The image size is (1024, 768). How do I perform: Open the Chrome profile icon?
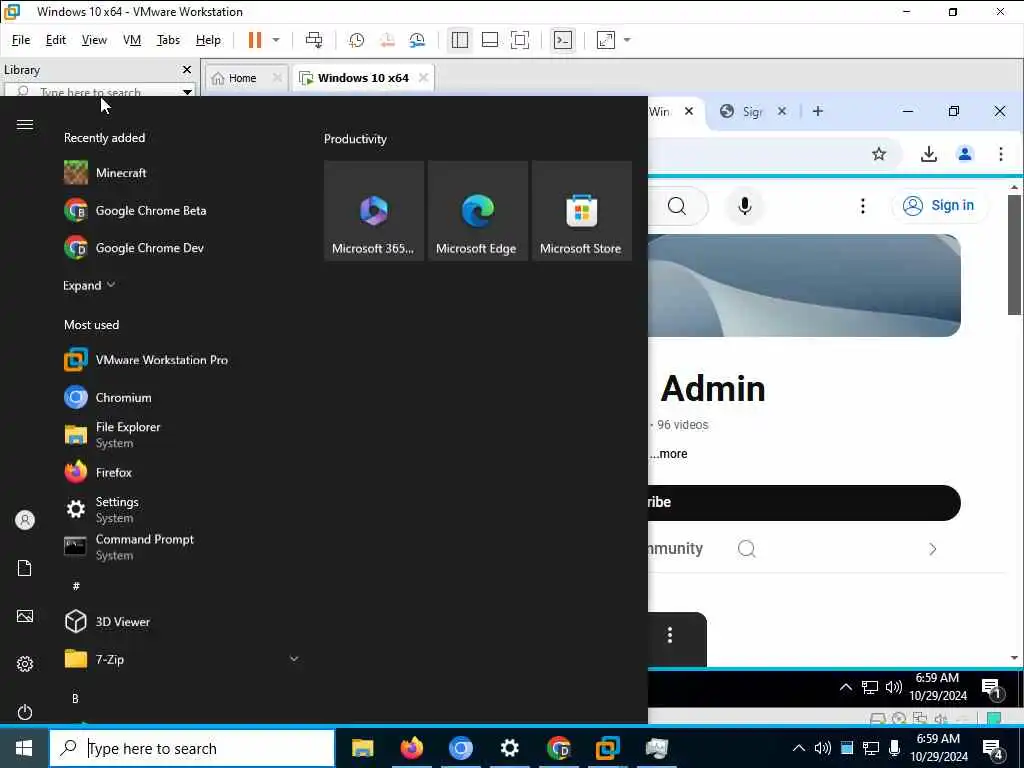point(965,154)
